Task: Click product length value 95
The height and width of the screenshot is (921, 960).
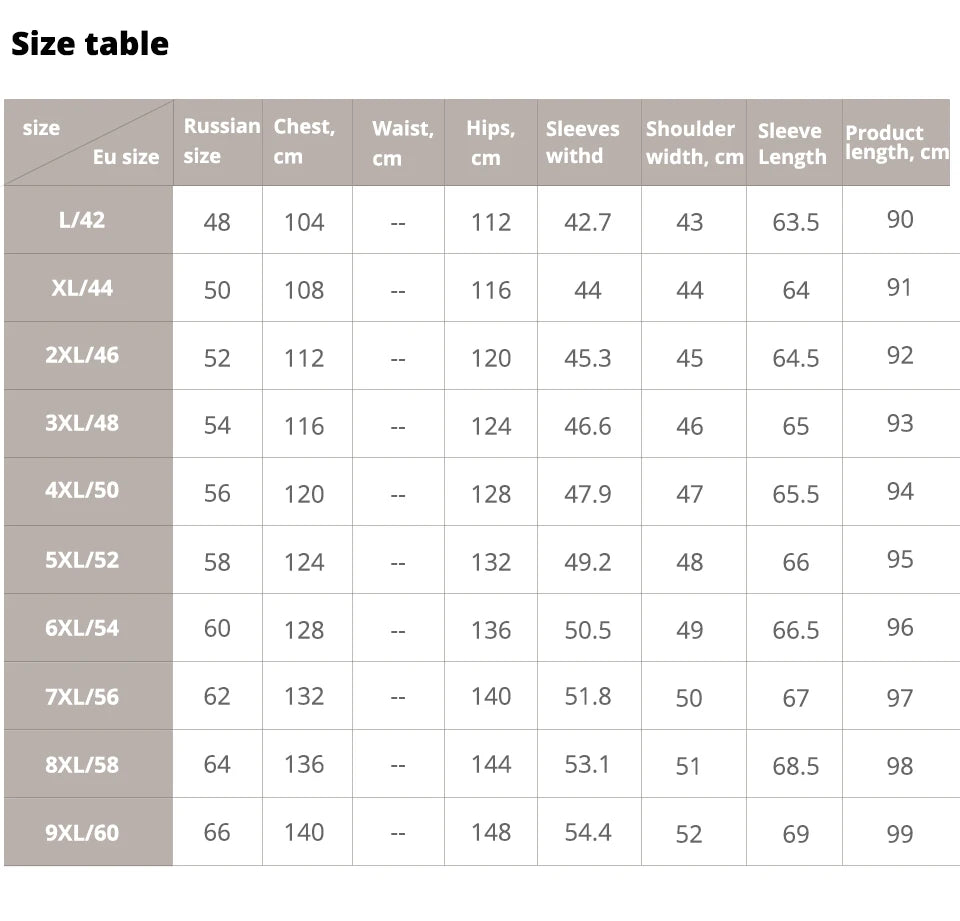Action: (900, 559)
